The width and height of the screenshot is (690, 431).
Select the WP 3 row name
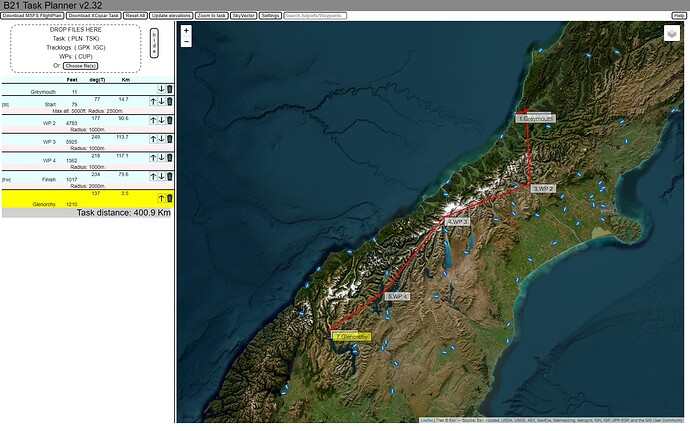click(49, 142)
